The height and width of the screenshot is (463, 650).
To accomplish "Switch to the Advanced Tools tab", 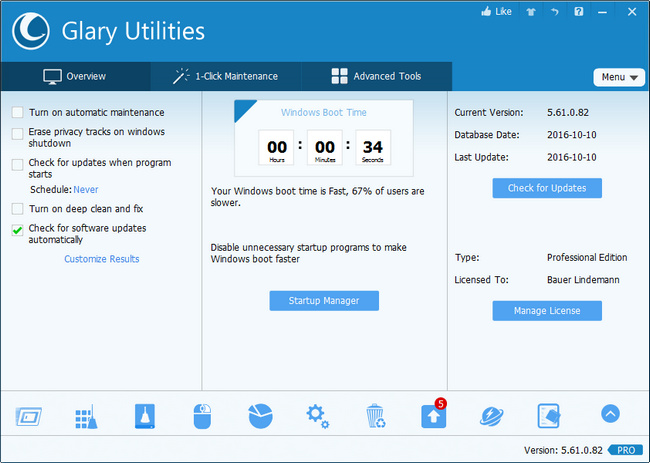I will point(376,76).
